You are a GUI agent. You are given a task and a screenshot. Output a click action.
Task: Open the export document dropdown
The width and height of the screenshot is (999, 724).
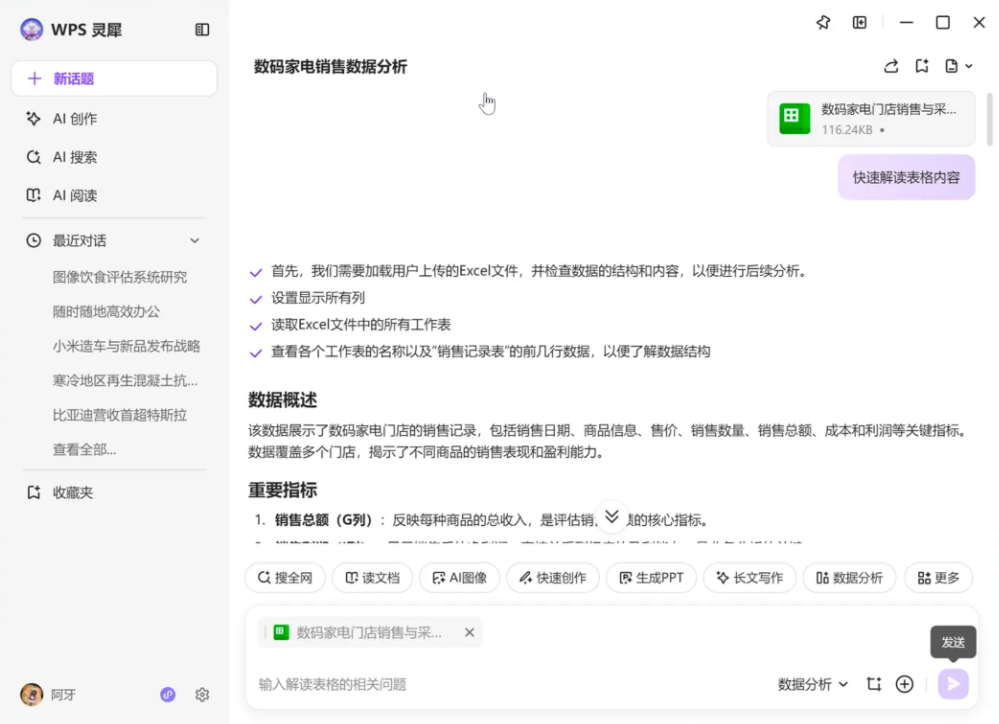[958, 66]
